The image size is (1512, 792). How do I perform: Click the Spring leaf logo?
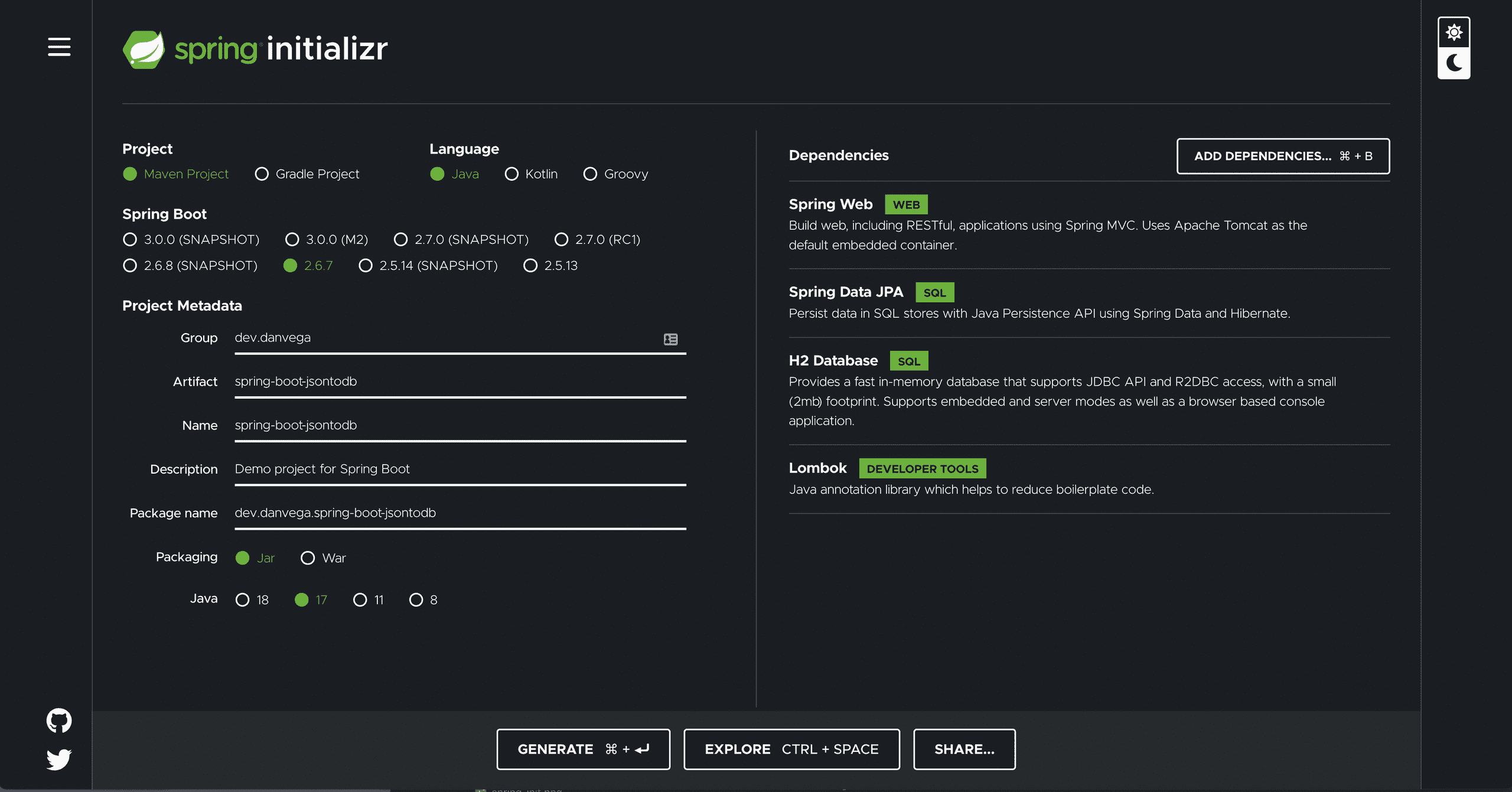[x=144, y=50]
